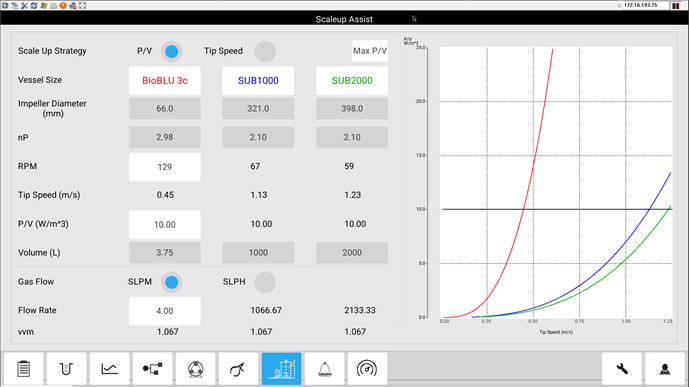The width and height of the screenshot is (689, 387).
Task: Open the trend chart screen
Action: (109, 369)
